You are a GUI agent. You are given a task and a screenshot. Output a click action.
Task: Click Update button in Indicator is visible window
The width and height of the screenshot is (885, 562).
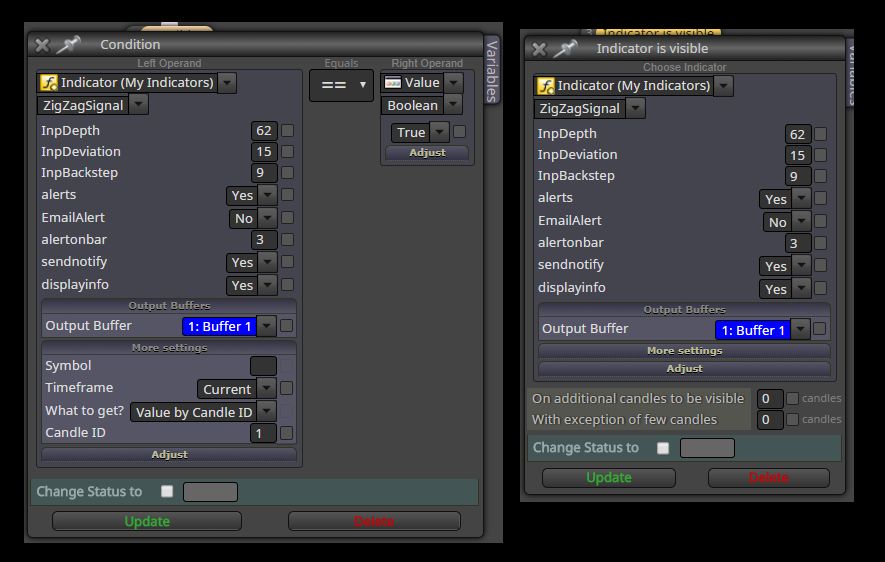point(608,478)
